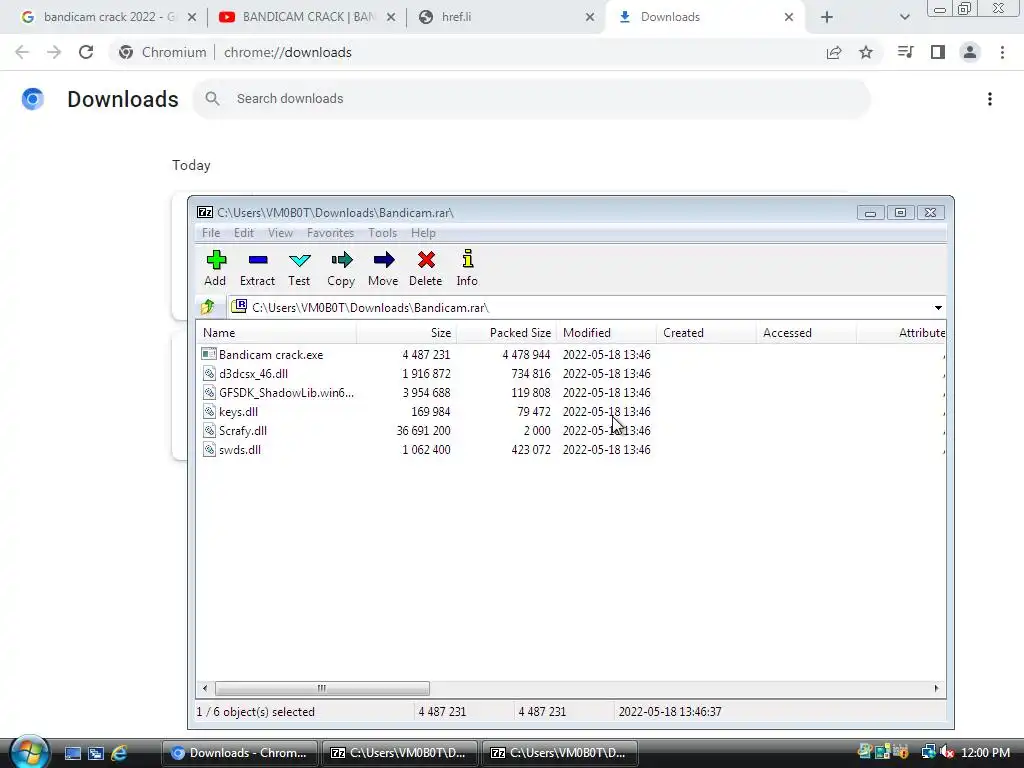This screenshot has width=1024, height=768.
Task: Open the media control icon in the Chromium toolbar
Action: tap(905, 52)
